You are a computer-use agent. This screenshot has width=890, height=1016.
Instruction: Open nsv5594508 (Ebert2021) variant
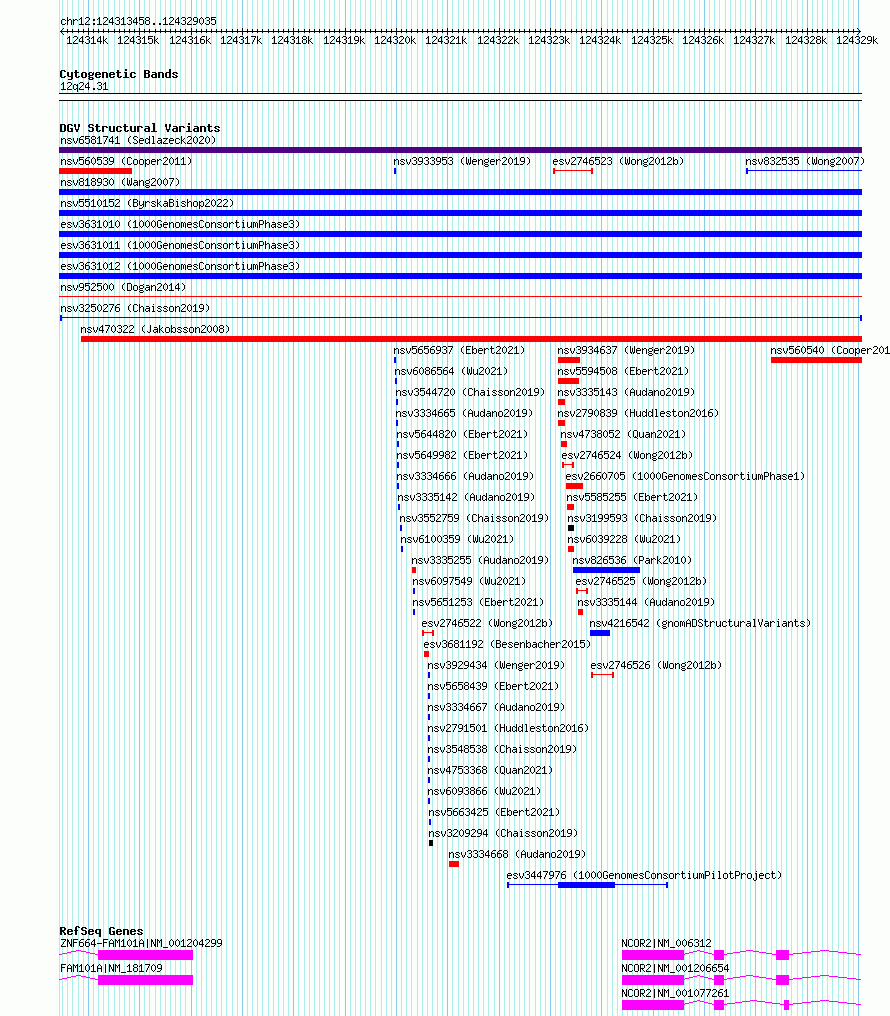pyautogui.click(x=623, y=371)
